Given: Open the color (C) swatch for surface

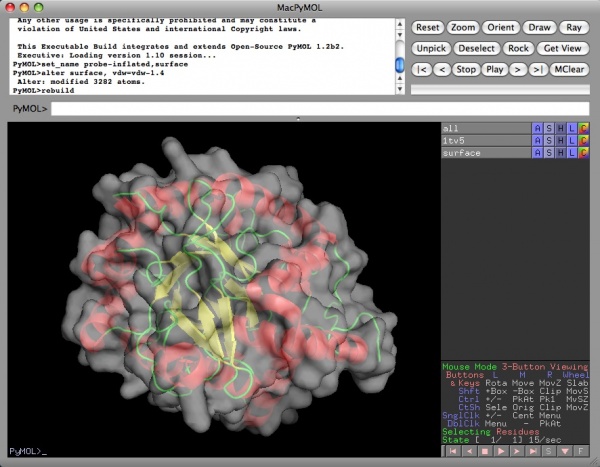Looking at the screenshot, I should tap(584, 153).
